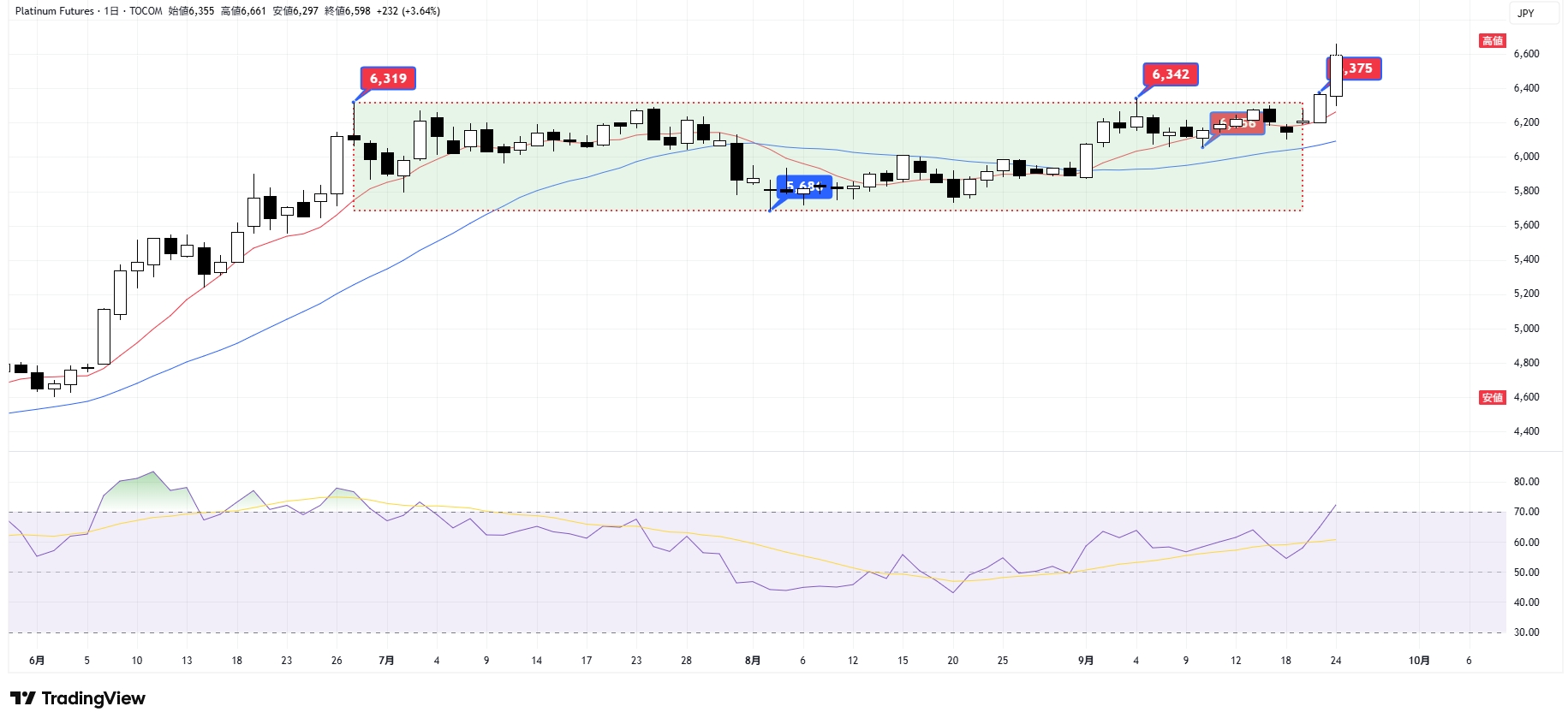Click the 6,000 level on the price scale
This screenshot has width=1568, height=724.
(1526, 157)
